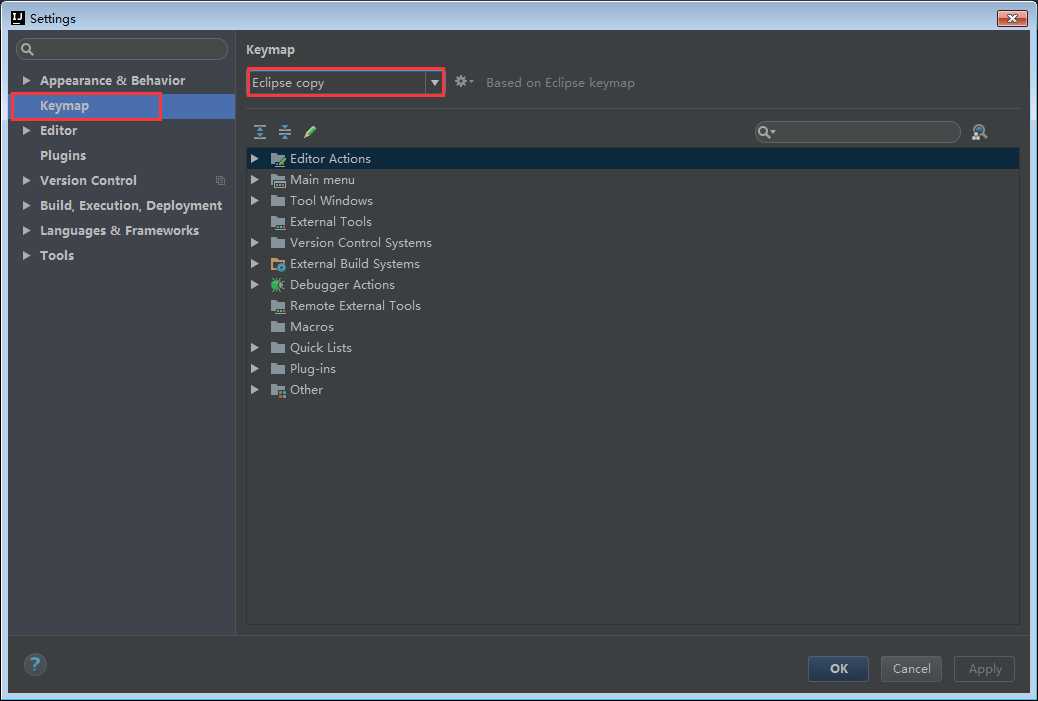Open the gear menu next to keymap dropdown
The width and height of the screenshot is (1038, 701).
[463, 81]
